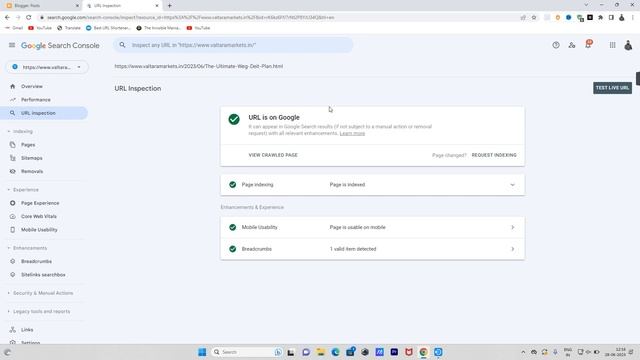Open the Windows Start button

pyautogui.click(x=202, y=352)
